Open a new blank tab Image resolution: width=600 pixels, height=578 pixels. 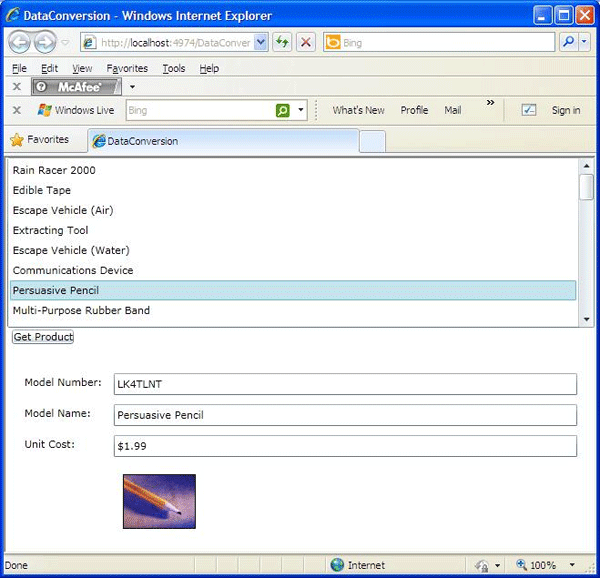(372, 142)
